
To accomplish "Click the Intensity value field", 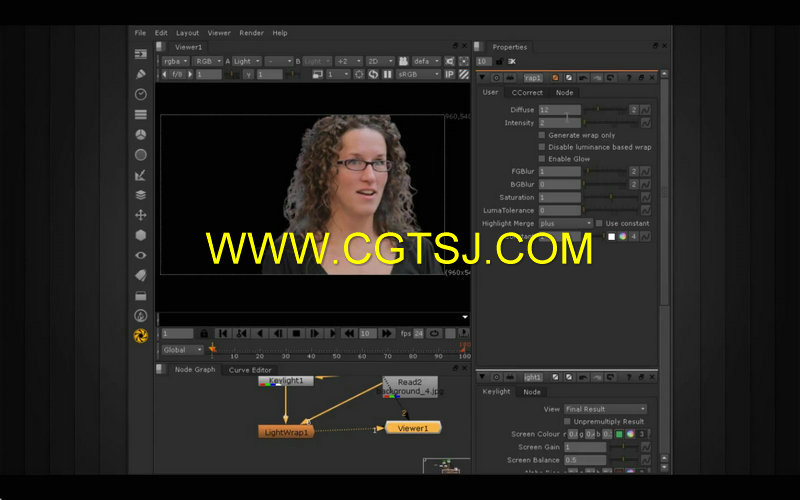I will tap(560, 123).
